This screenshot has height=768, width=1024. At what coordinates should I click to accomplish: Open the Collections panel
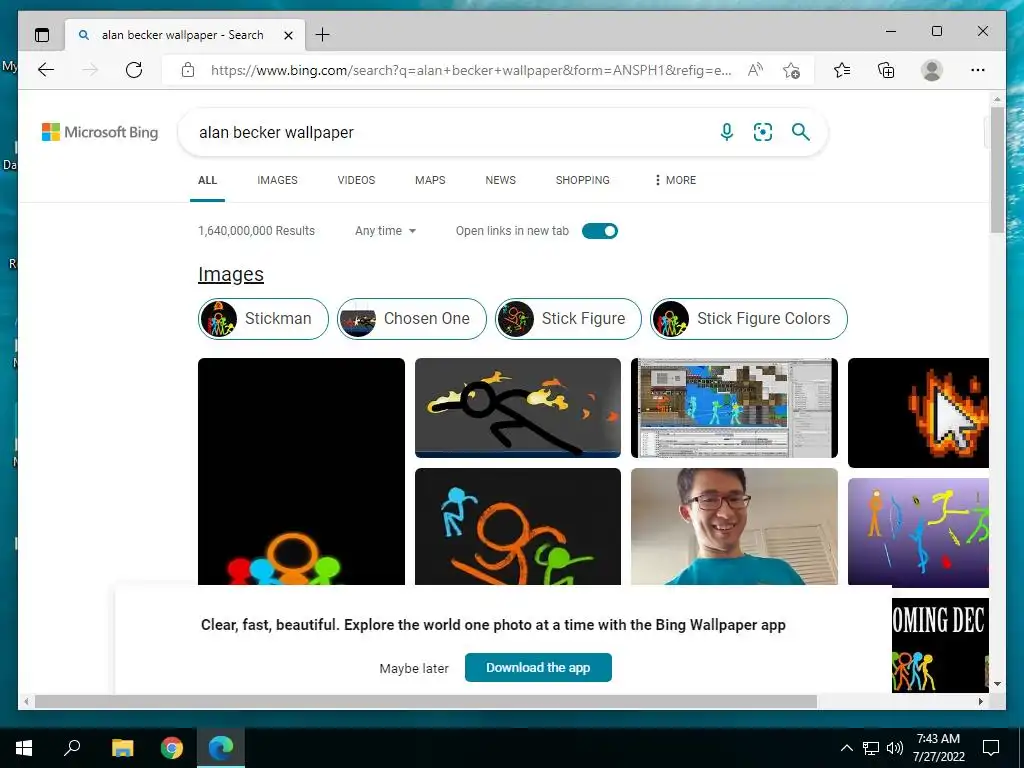[886, 70]
